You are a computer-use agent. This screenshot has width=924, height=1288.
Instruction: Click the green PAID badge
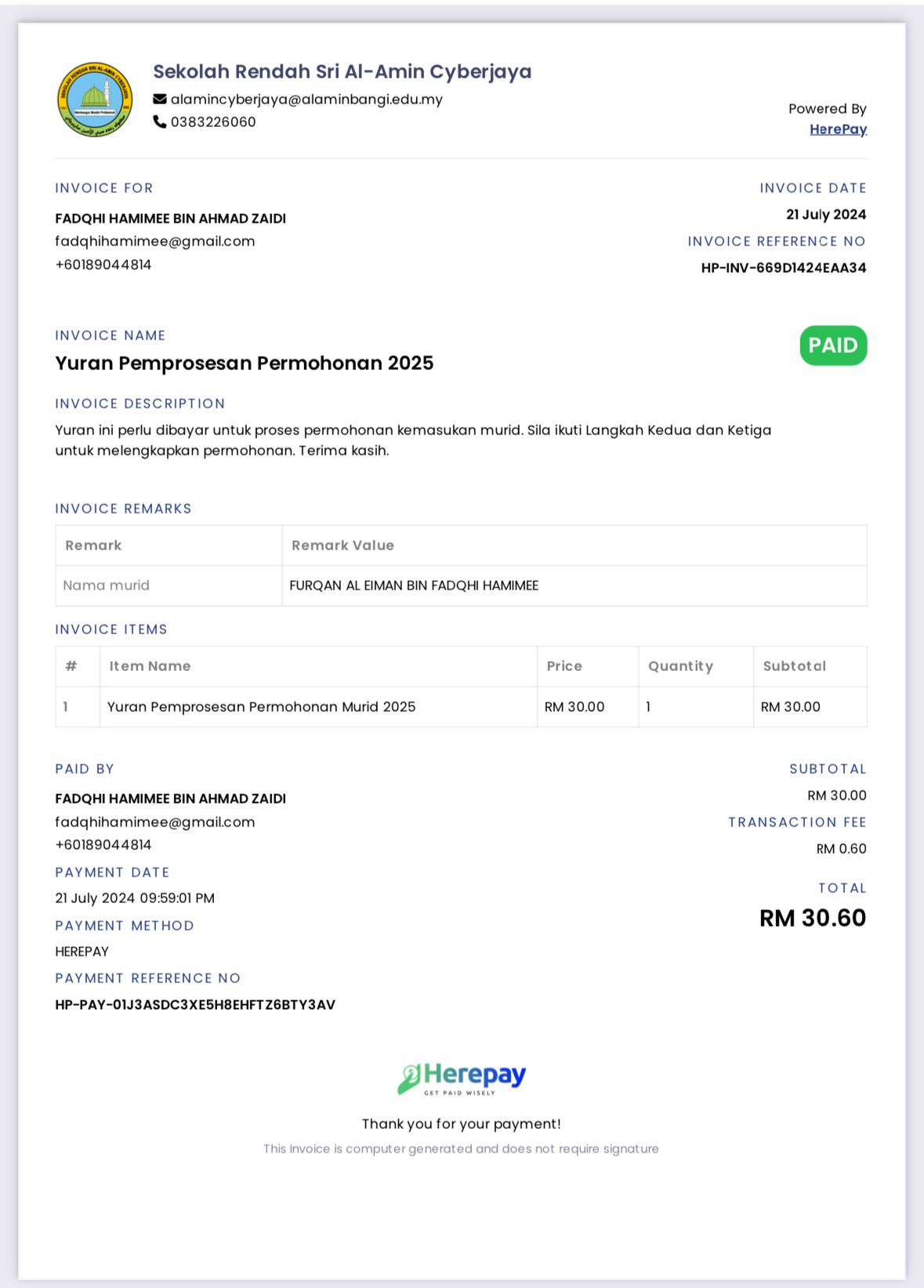(x=833, y=346)
